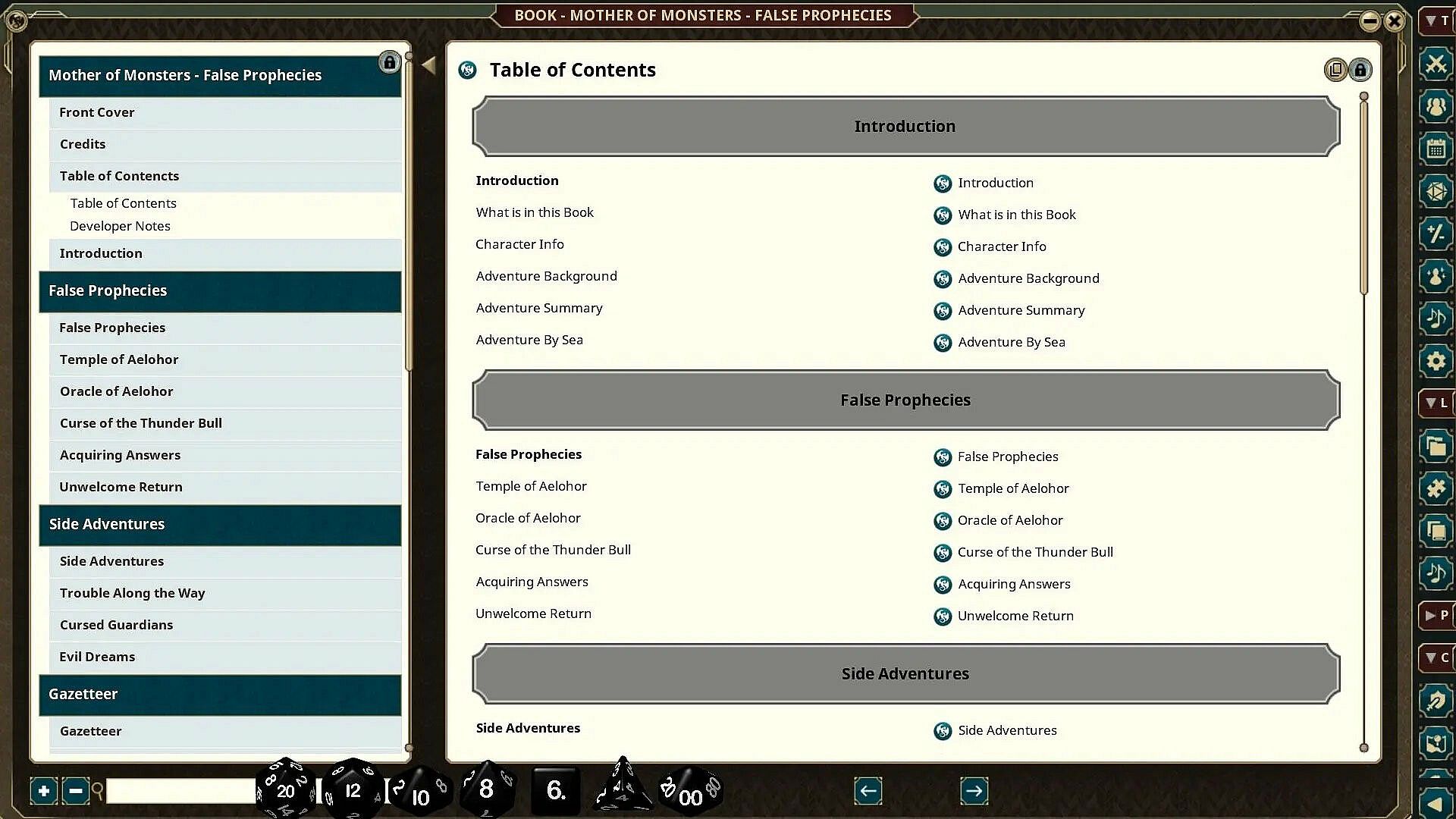Expand the P sidebar section
This screenshot has height=819, width=1456.
1436,615
